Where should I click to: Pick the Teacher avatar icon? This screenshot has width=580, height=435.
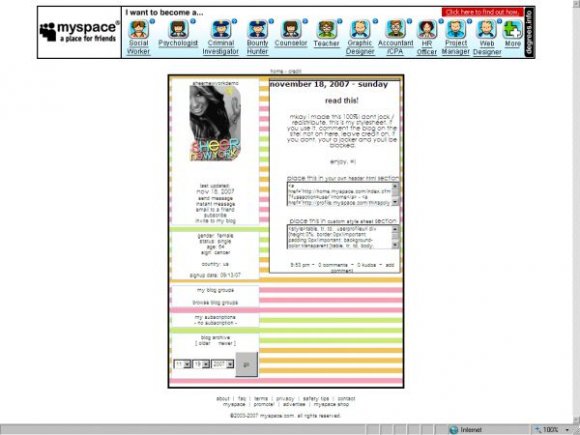[x=327, y=29]
